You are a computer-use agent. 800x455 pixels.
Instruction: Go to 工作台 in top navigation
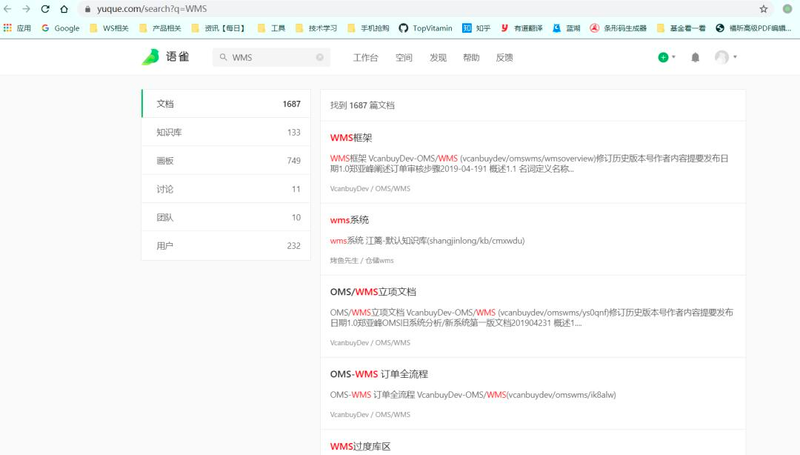tap(365, 58)
